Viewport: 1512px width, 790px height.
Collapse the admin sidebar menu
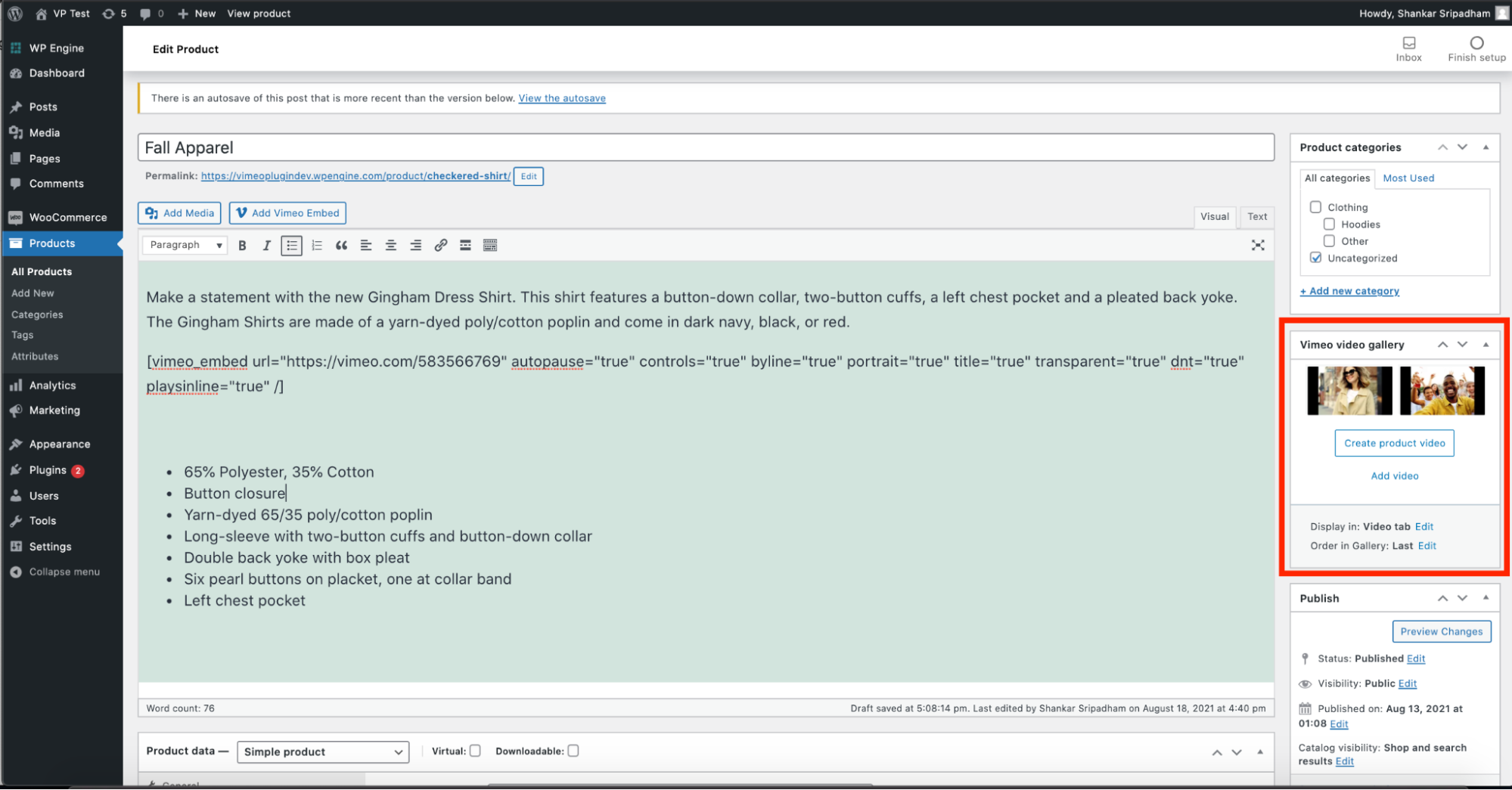(54, 572)
